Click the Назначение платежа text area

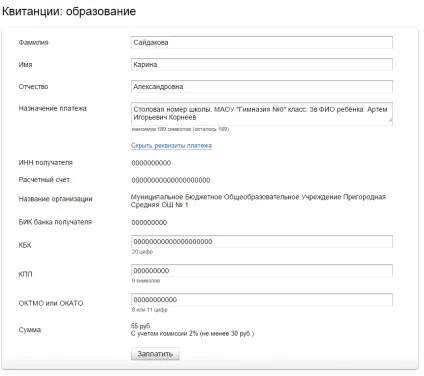coord(262,114)
